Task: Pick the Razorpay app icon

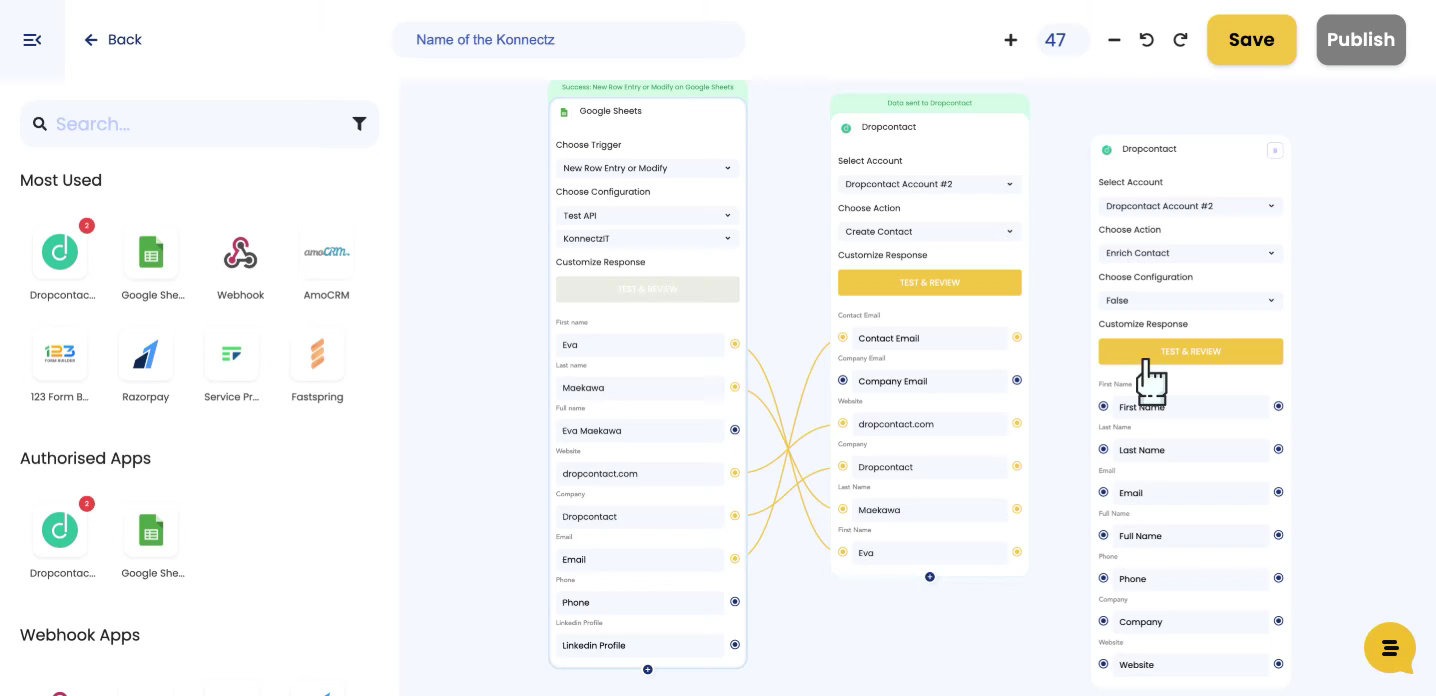Action: coord(146,355)
